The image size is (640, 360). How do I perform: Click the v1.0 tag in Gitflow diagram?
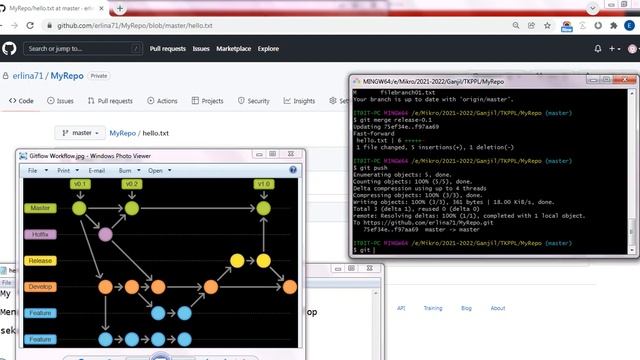(x=264, y=184)
